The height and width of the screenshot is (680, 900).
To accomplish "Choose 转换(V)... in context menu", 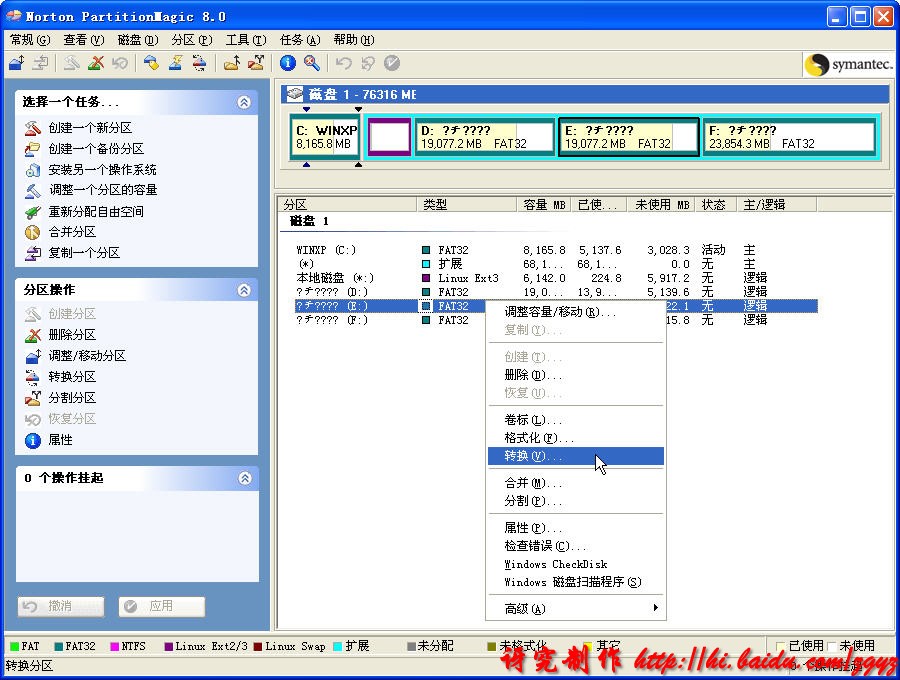I will (x=576, y=456).
